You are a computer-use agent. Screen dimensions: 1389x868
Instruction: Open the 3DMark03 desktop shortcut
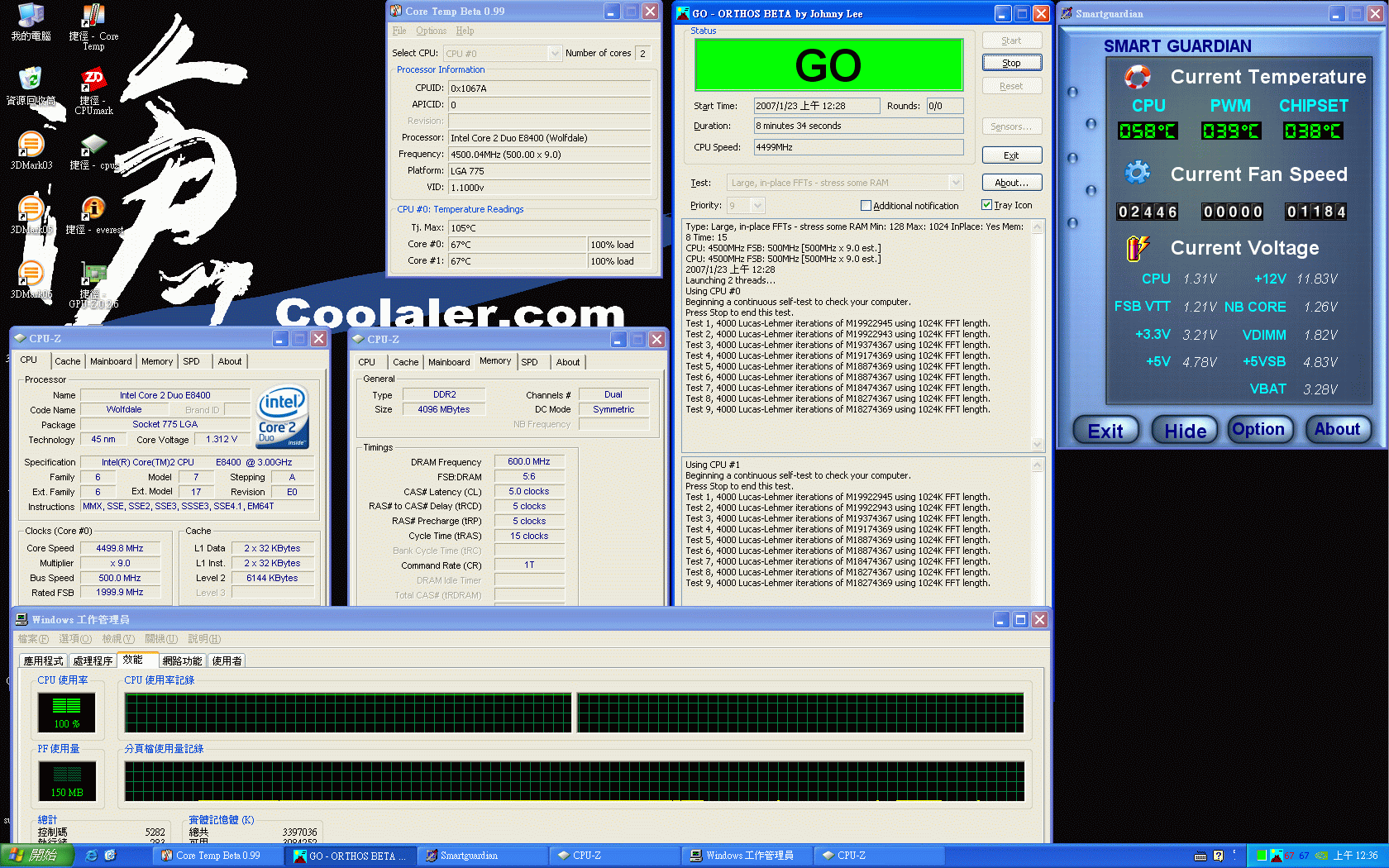[31, 151]
